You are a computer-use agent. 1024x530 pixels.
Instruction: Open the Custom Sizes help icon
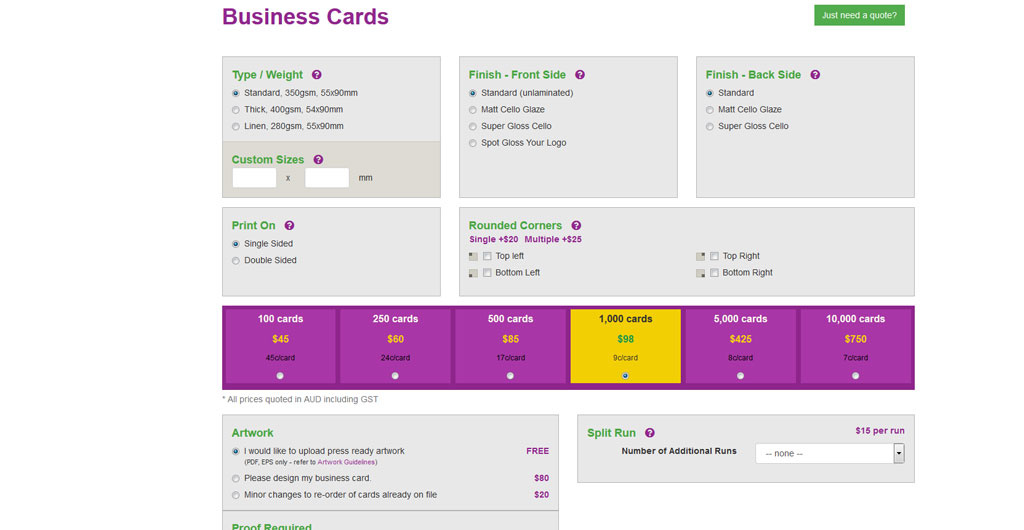pyautogui.click(x=318, y=160)
